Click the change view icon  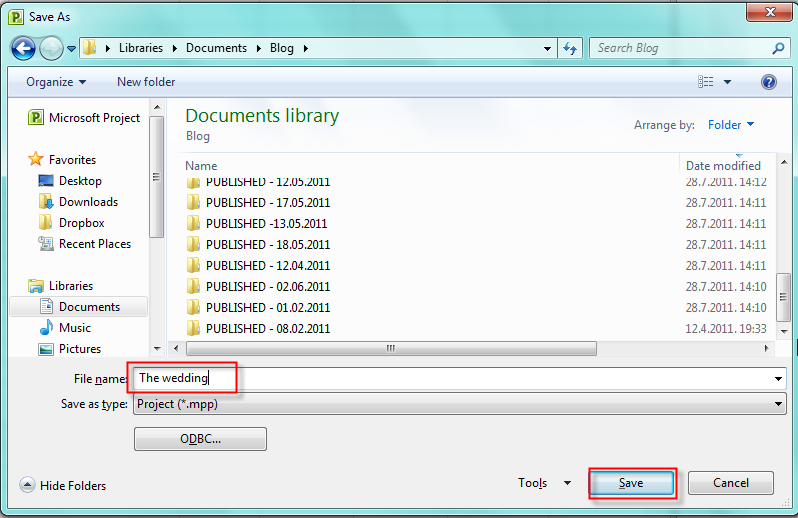707,82
